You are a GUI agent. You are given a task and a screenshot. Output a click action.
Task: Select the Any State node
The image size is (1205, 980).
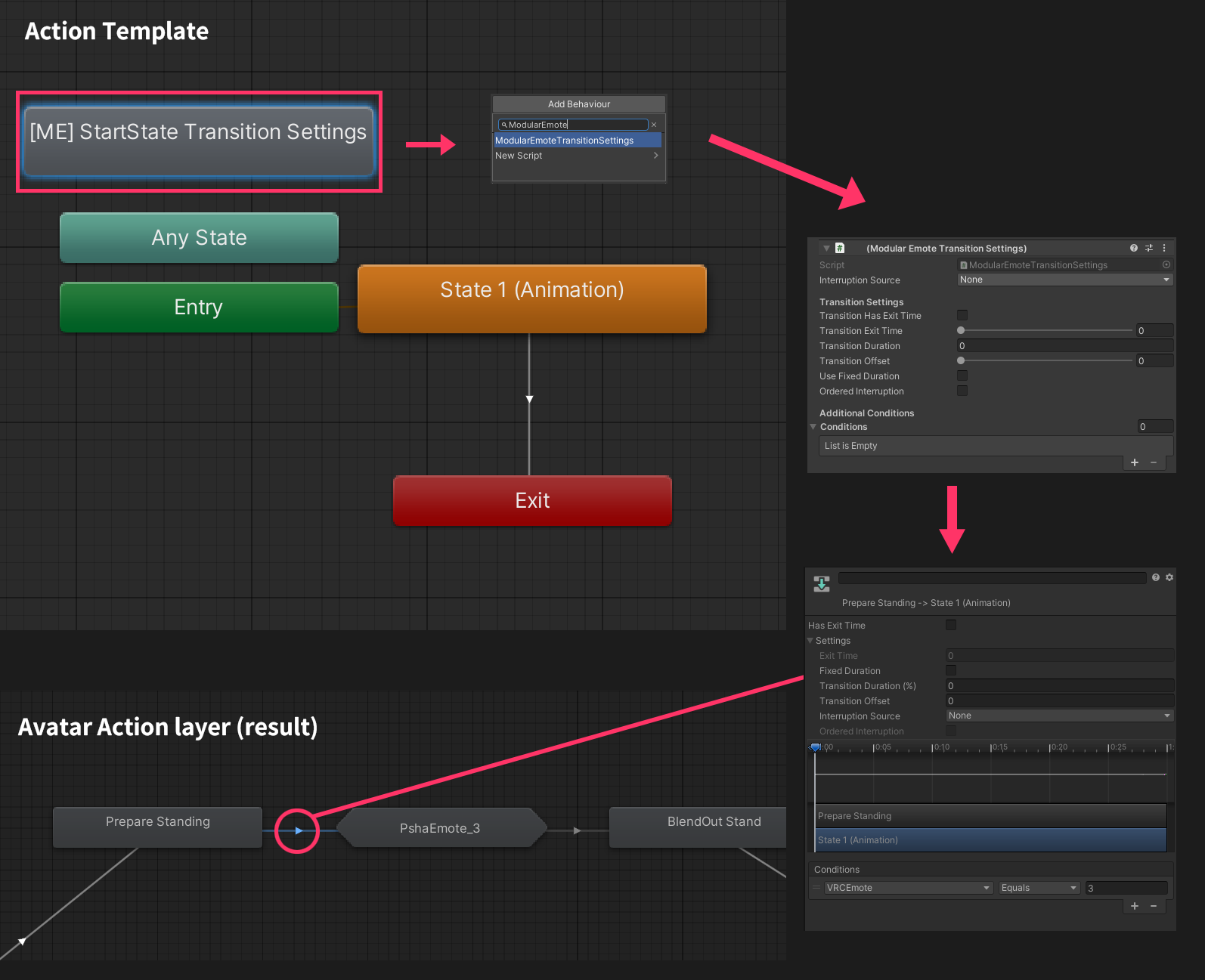199,237
